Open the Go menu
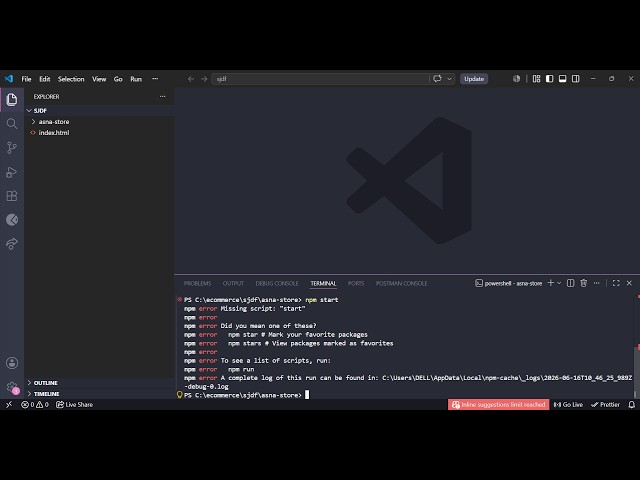This screenshot has height=480, width=640. 118,79
